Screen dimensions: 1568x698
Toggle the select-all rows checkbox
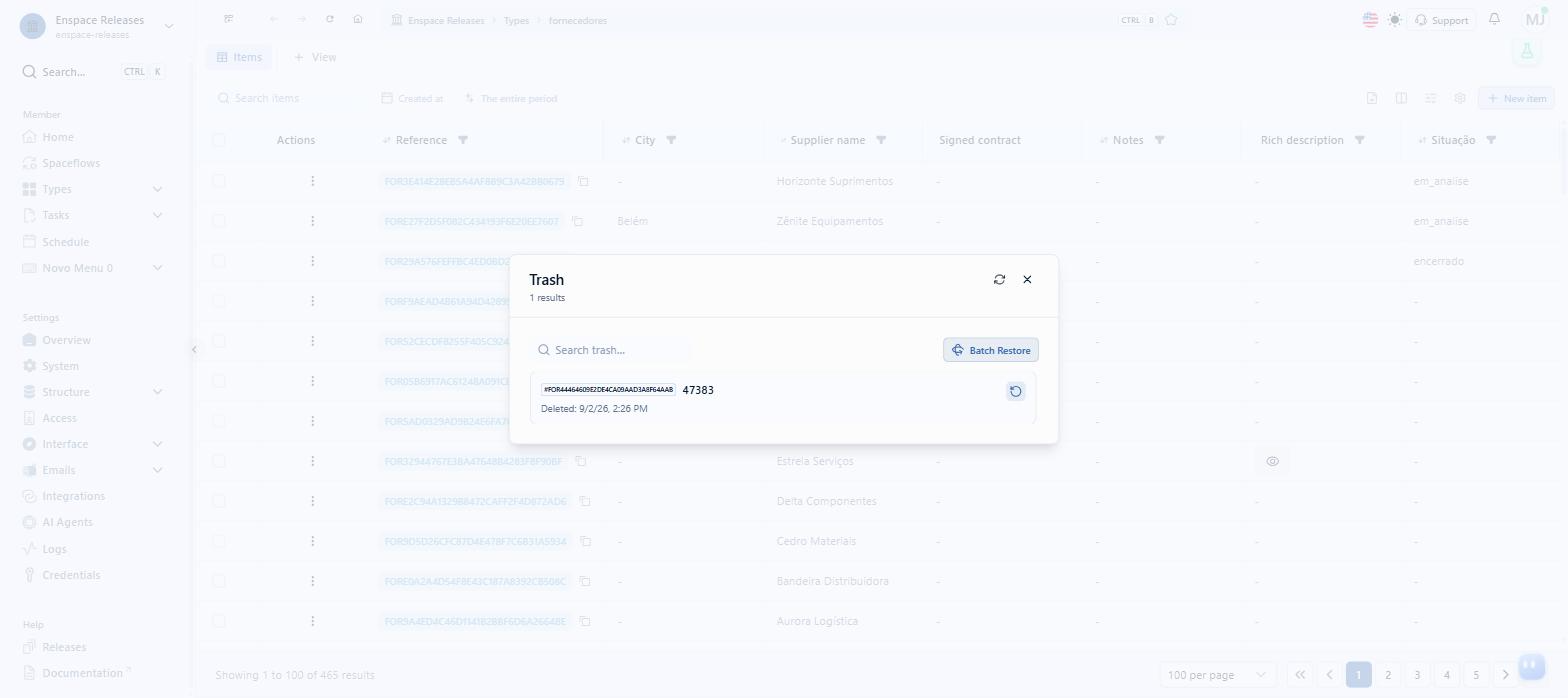tap(219, 140)
